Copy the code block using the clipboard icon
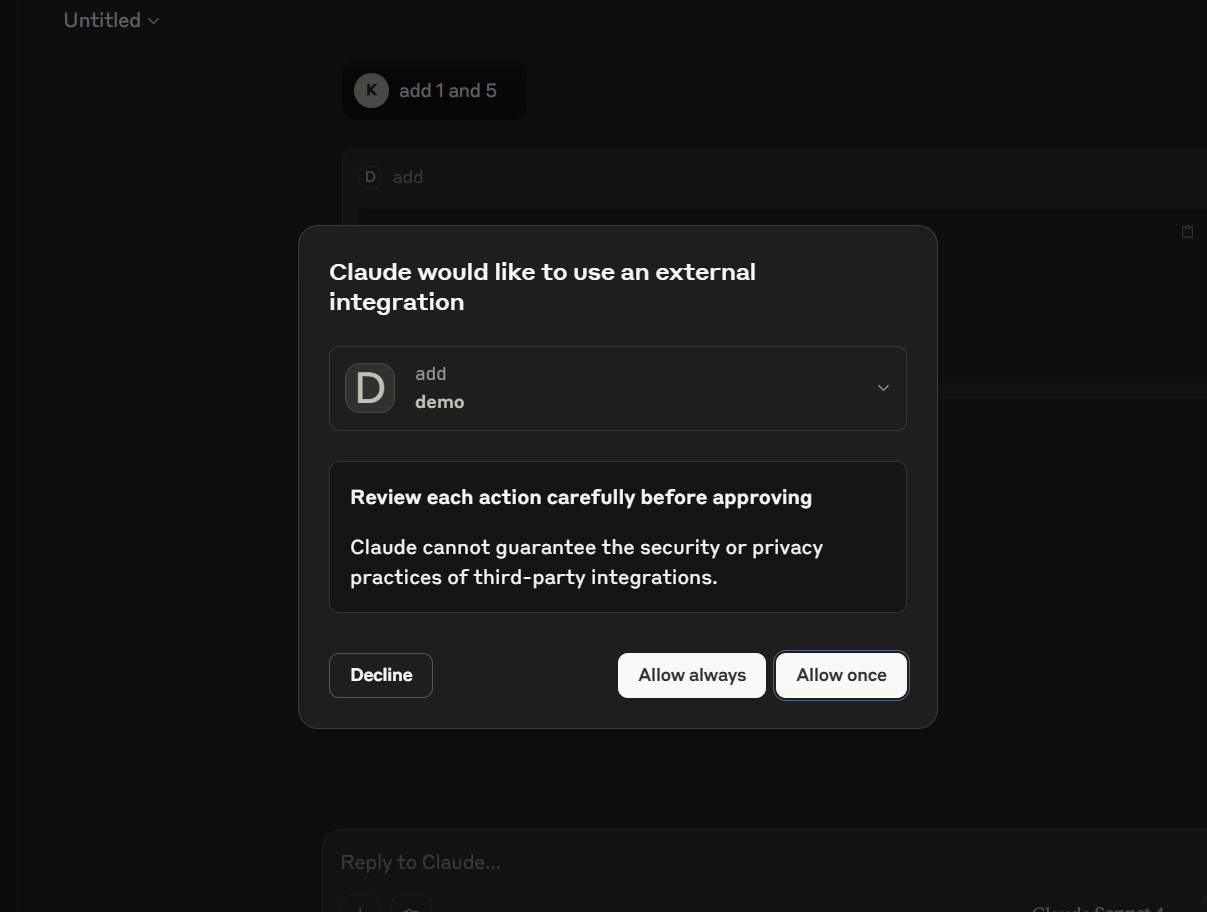This screenshot has height=912, width=1207. (1187, 231)
